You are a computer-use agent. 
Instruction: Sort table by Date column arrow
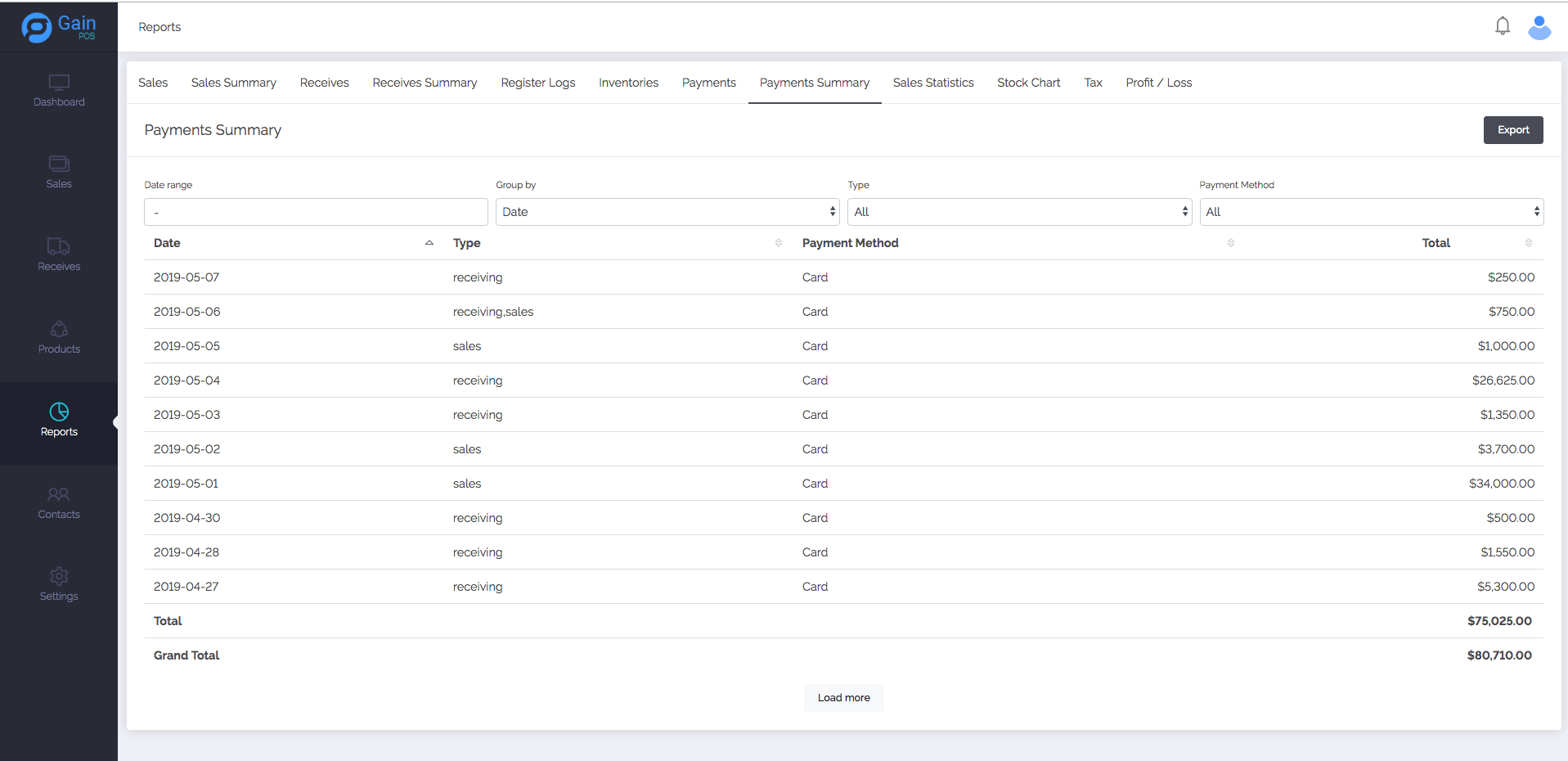(x=429, y=243)
